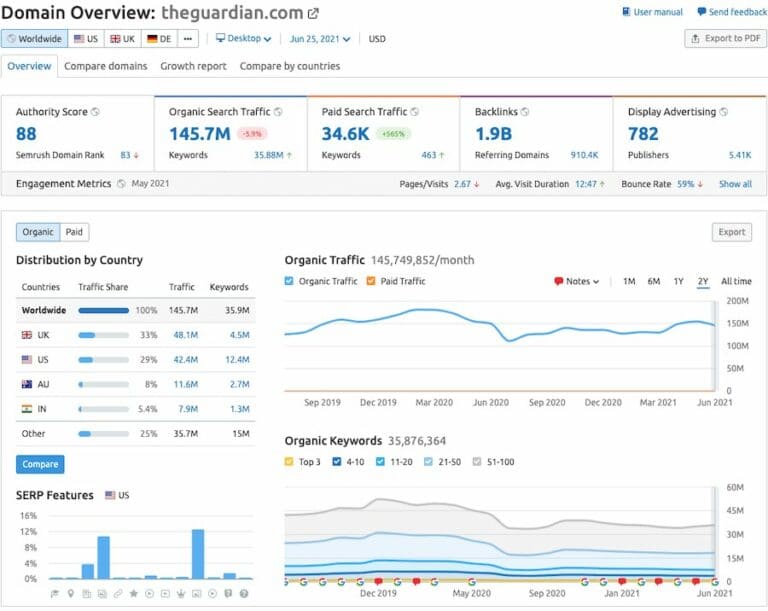768x611 pixels.
Task: Click the Display Advertising info icon
Action: 722,112
